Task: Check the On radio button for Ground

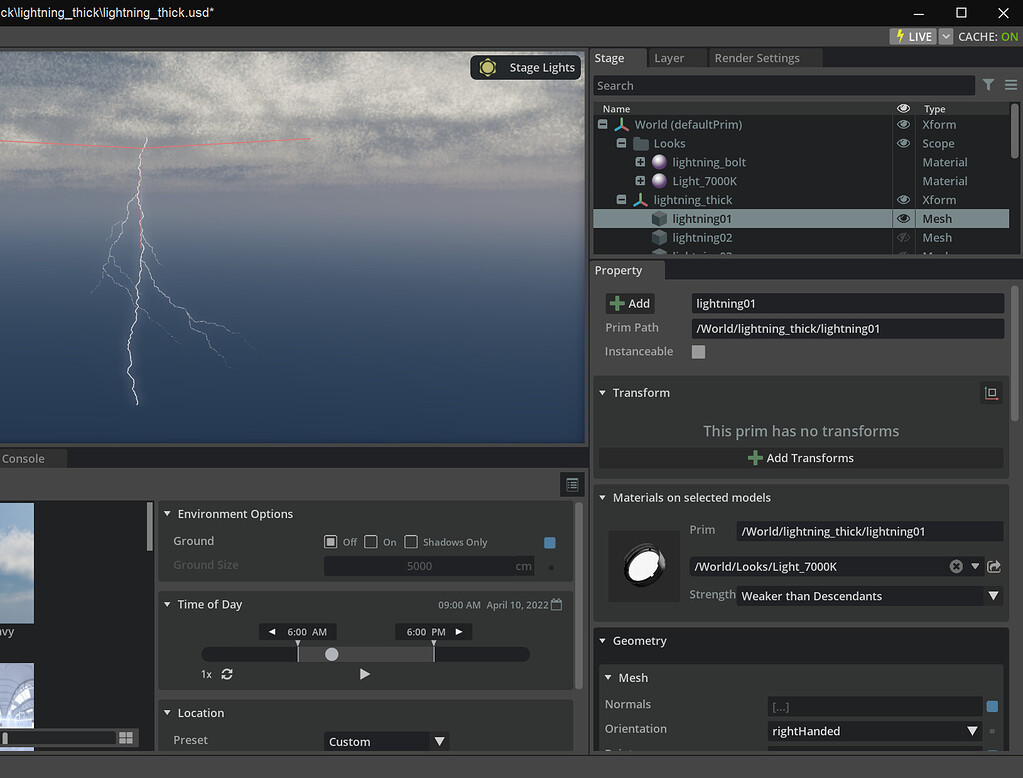Action: [371, 541]
